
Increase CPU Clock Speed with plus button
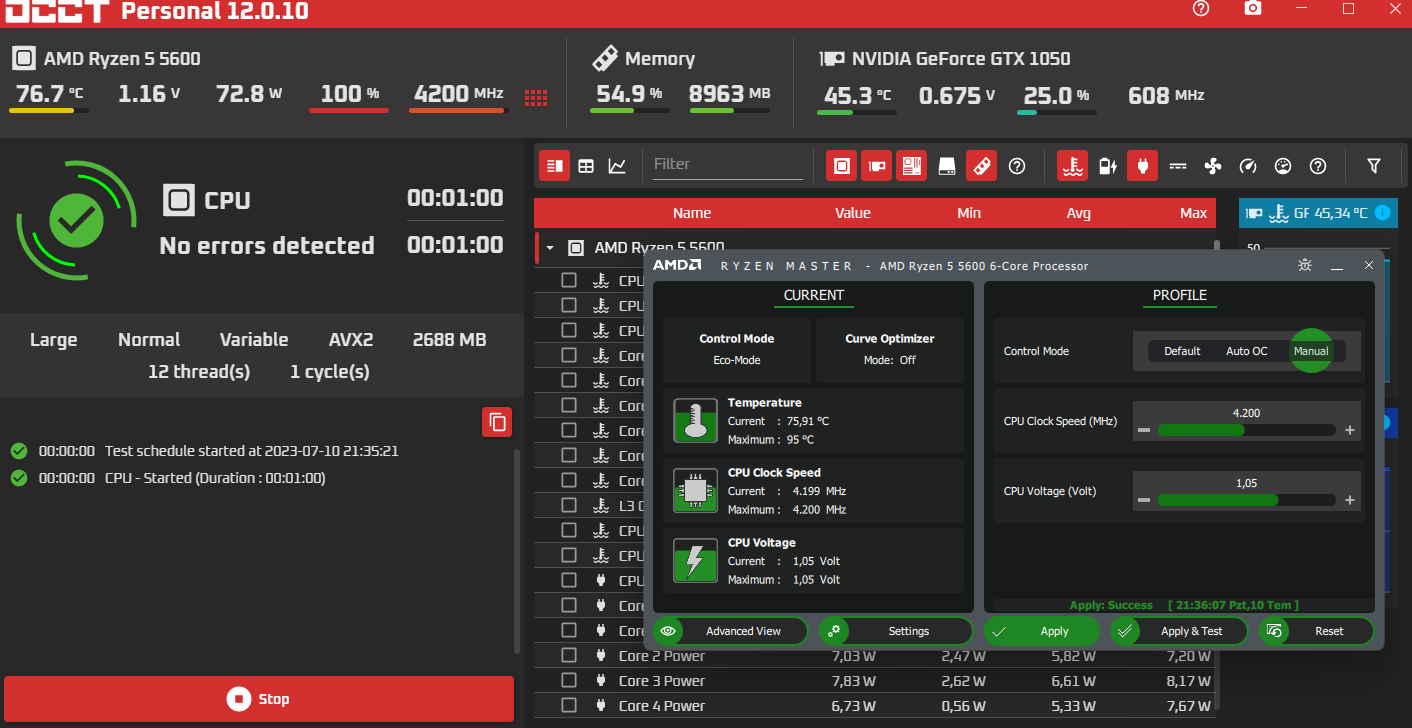1349,430
